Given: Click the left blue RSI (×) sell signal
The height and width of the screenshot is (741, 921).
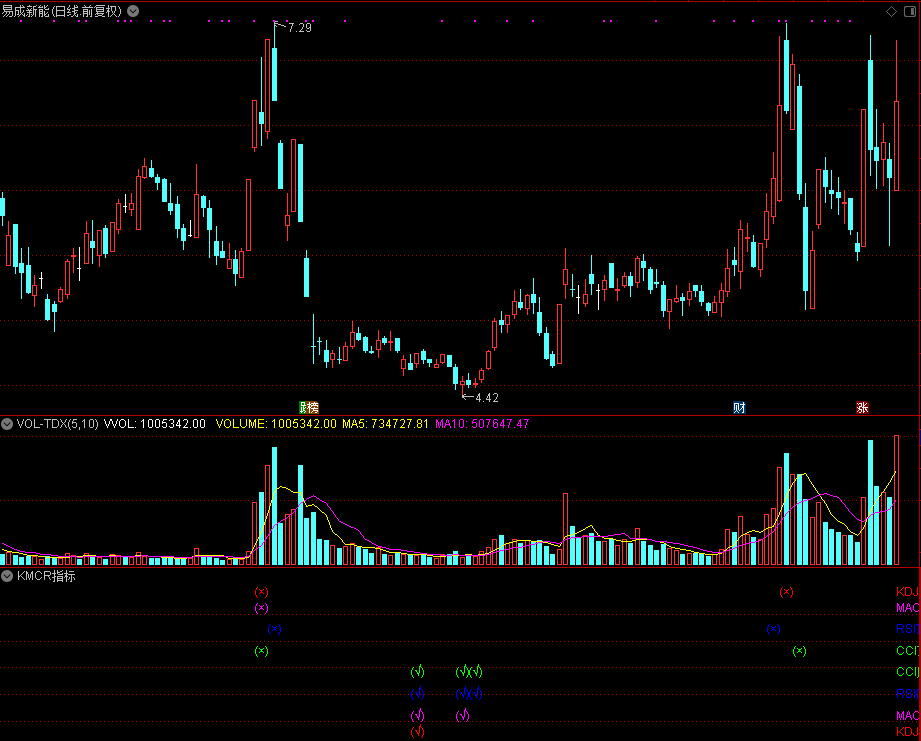Looking at the screenshot, I should coord(274,629).
